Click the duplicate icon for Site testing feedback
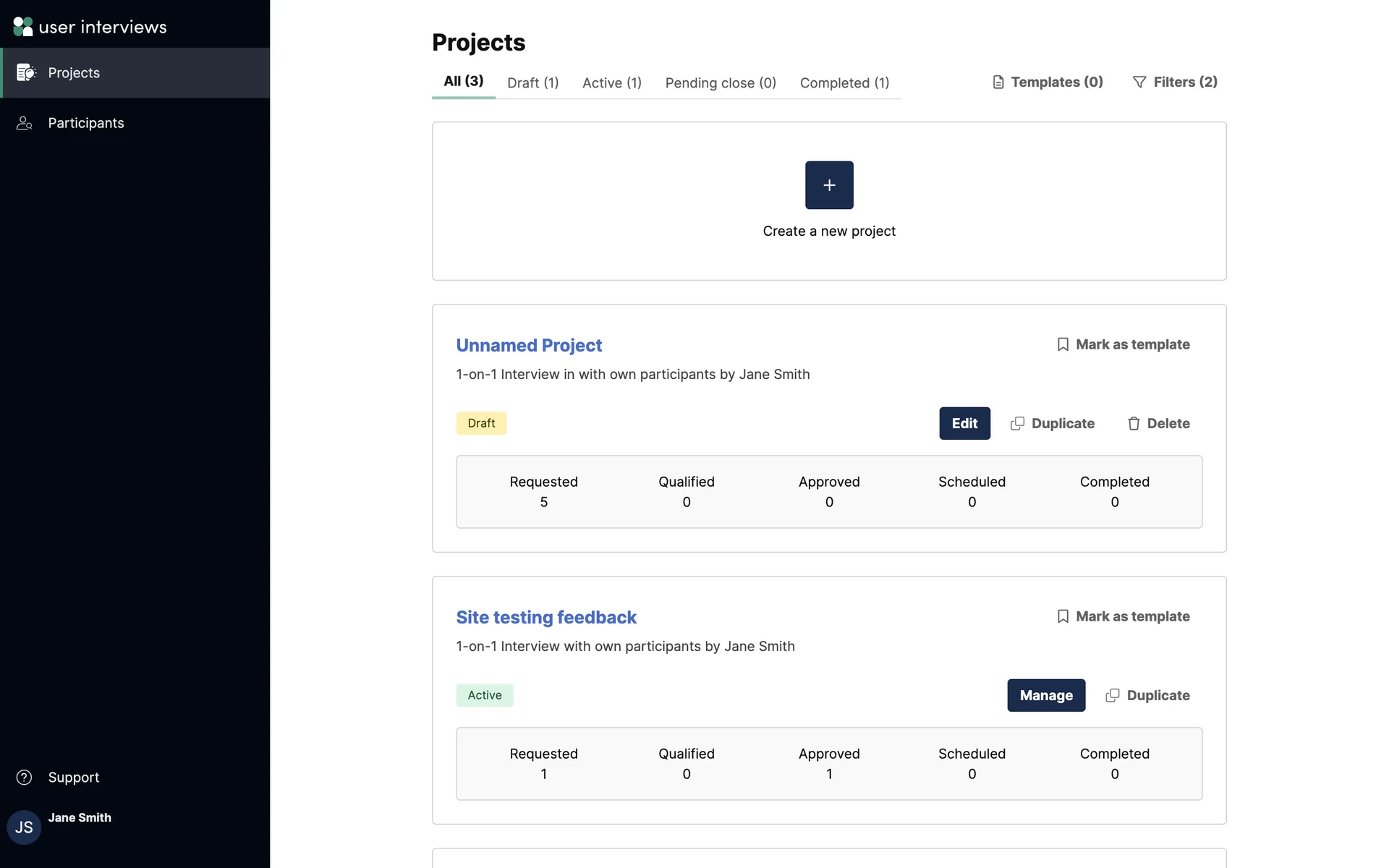Screen dimensions: 1389x868 tap(1113, 695)
